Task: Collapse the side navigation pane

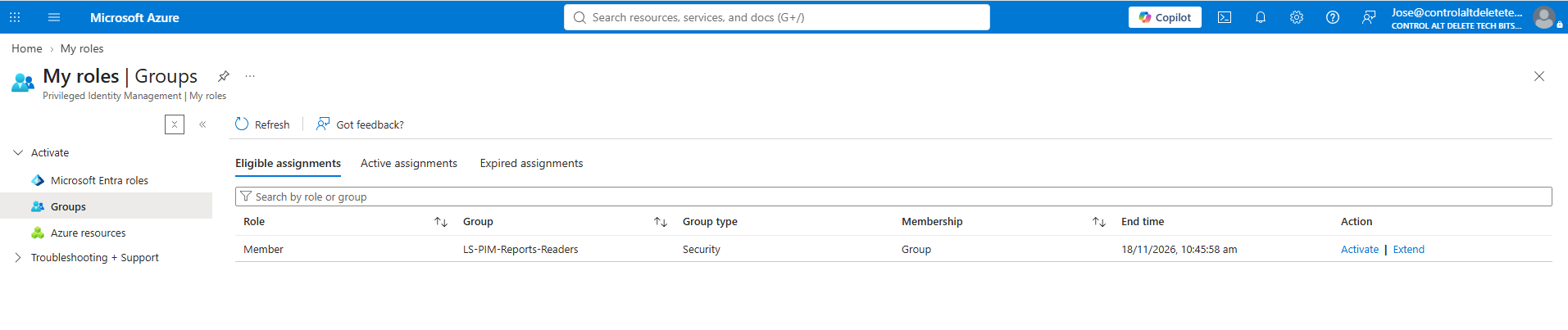Action: coord(202,124)
